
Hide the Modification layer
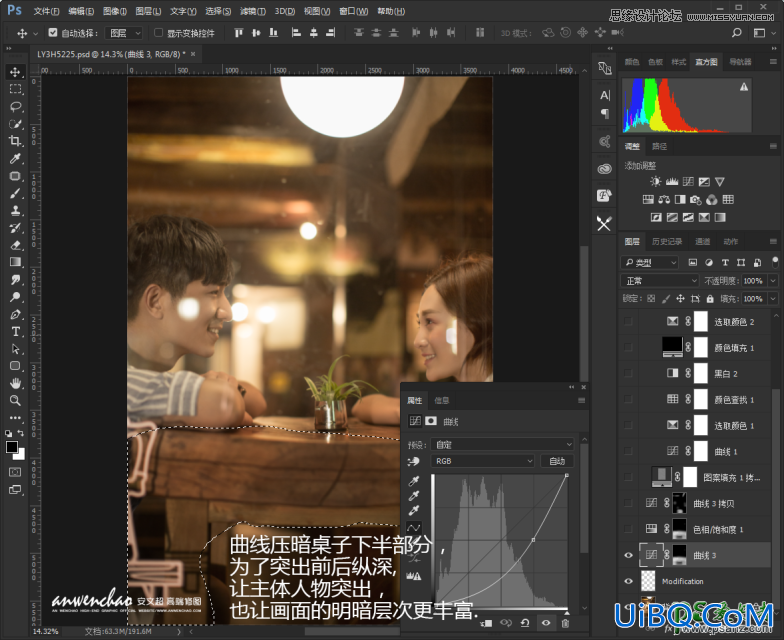628,581
